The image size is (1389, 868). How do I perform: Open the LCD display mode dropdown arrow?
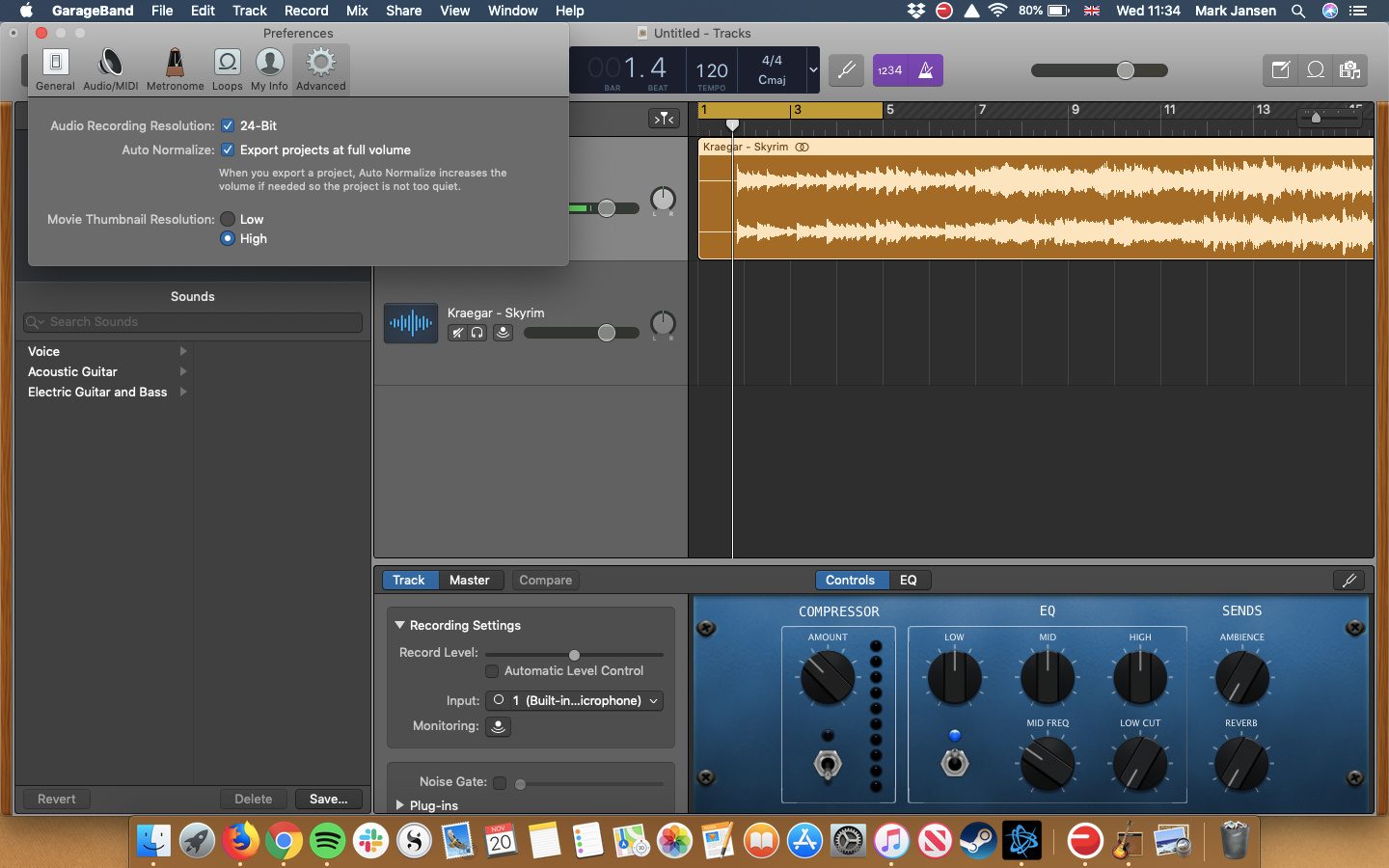click(813, 70)
